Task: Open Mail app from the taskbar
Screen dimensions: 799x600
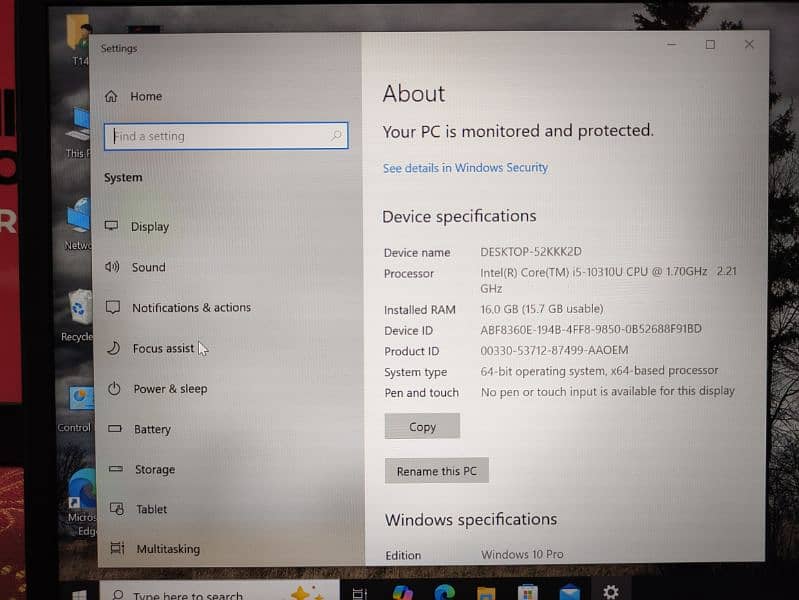Action: coord(570,593)
